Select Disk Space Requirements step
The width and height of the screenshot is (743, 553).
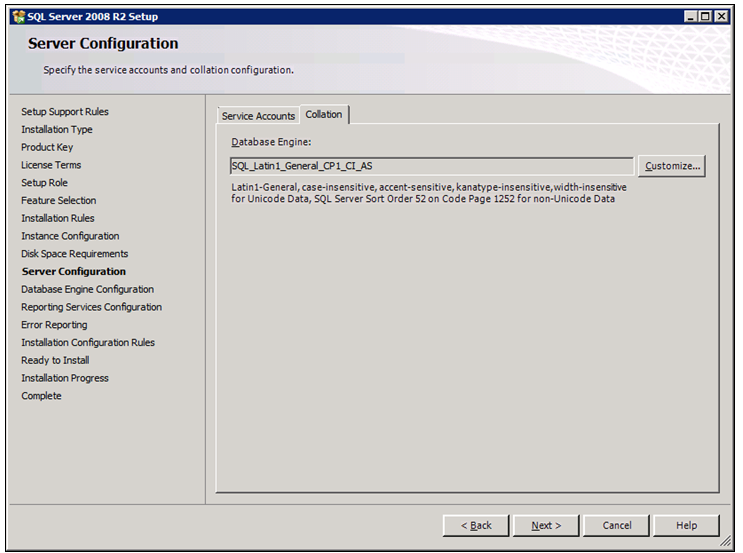coord(75,254)
